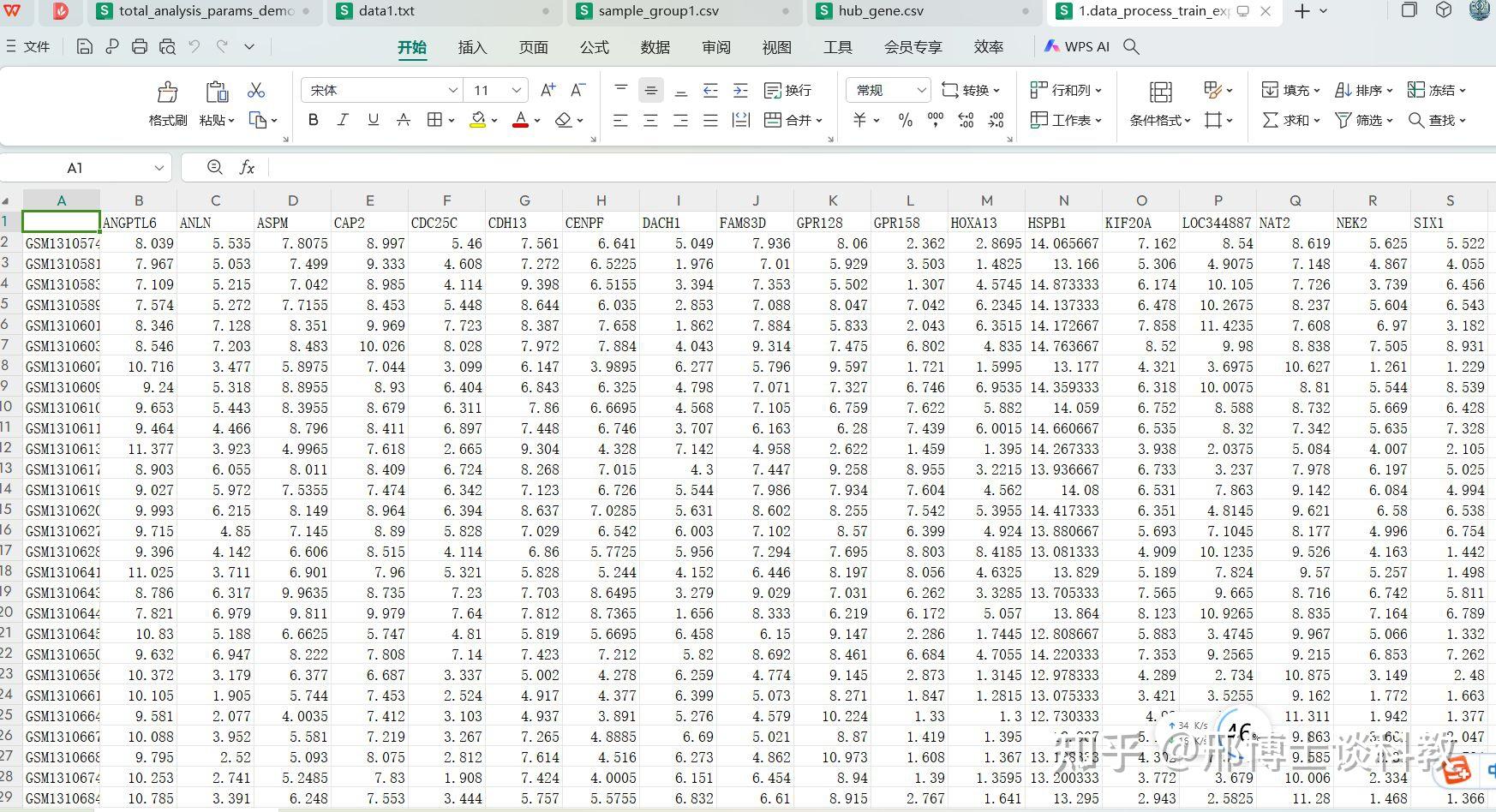Image resolution: width=1496 pixels, height=812 pixels.
Task: Click the Filter (筛选) button
Action: tap(1364, 121)
